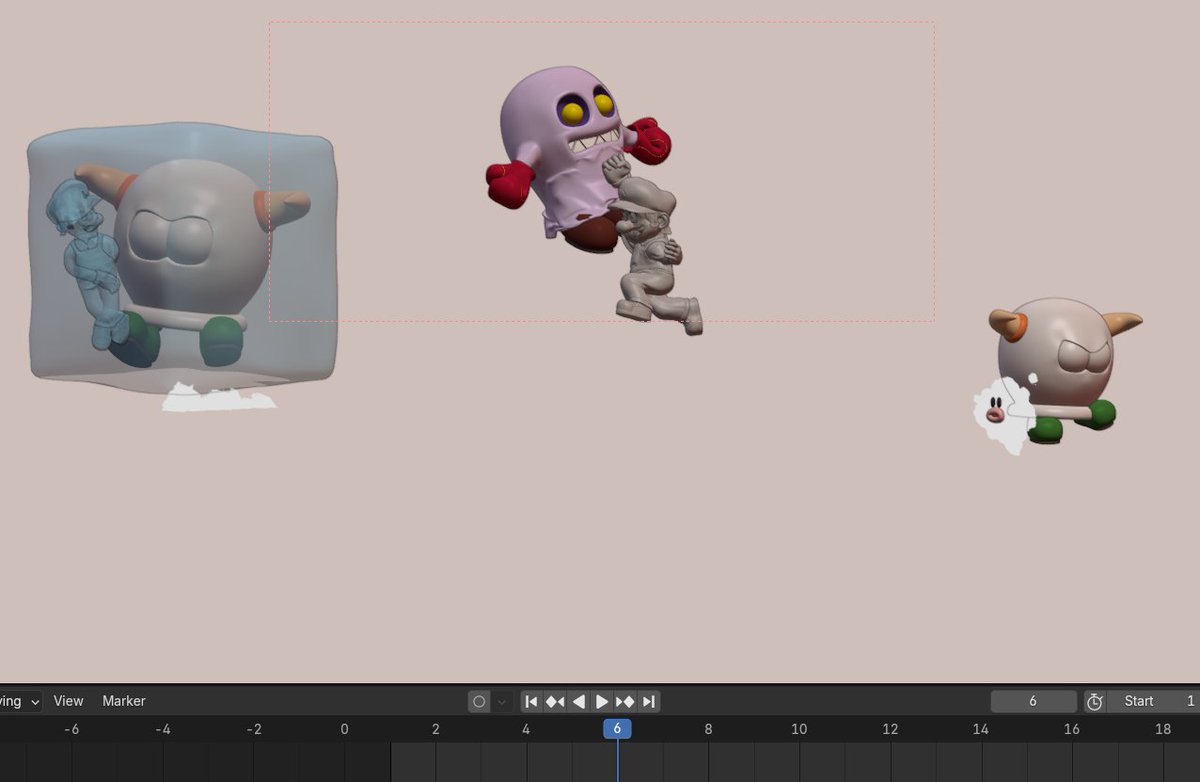The width and height of the screenshot is (1200, 782).
Task: Click frame 8 on the timeline ruler
Action: (x=708, y=729)
